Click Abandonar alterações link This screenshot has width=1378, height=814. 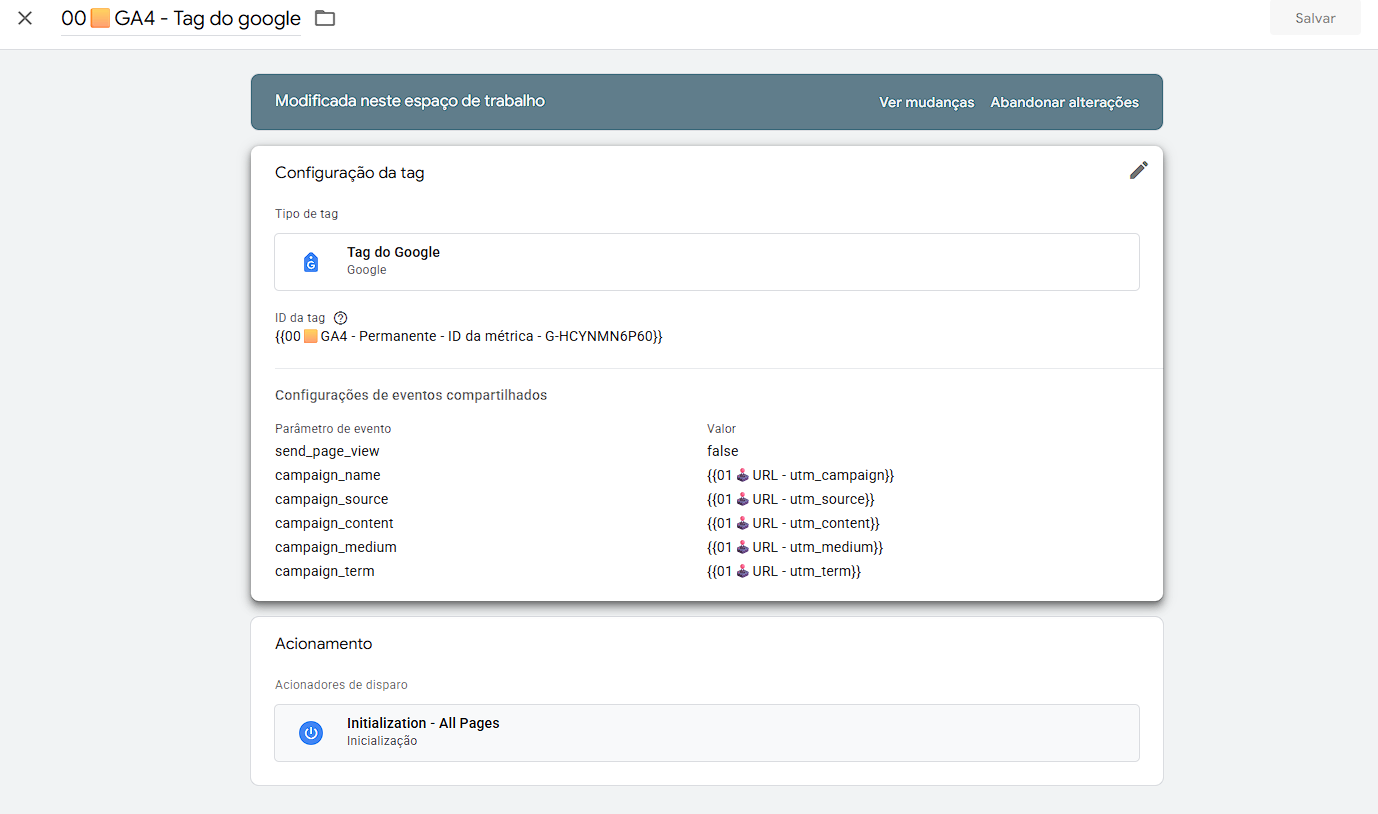[x=1064, y=102]
